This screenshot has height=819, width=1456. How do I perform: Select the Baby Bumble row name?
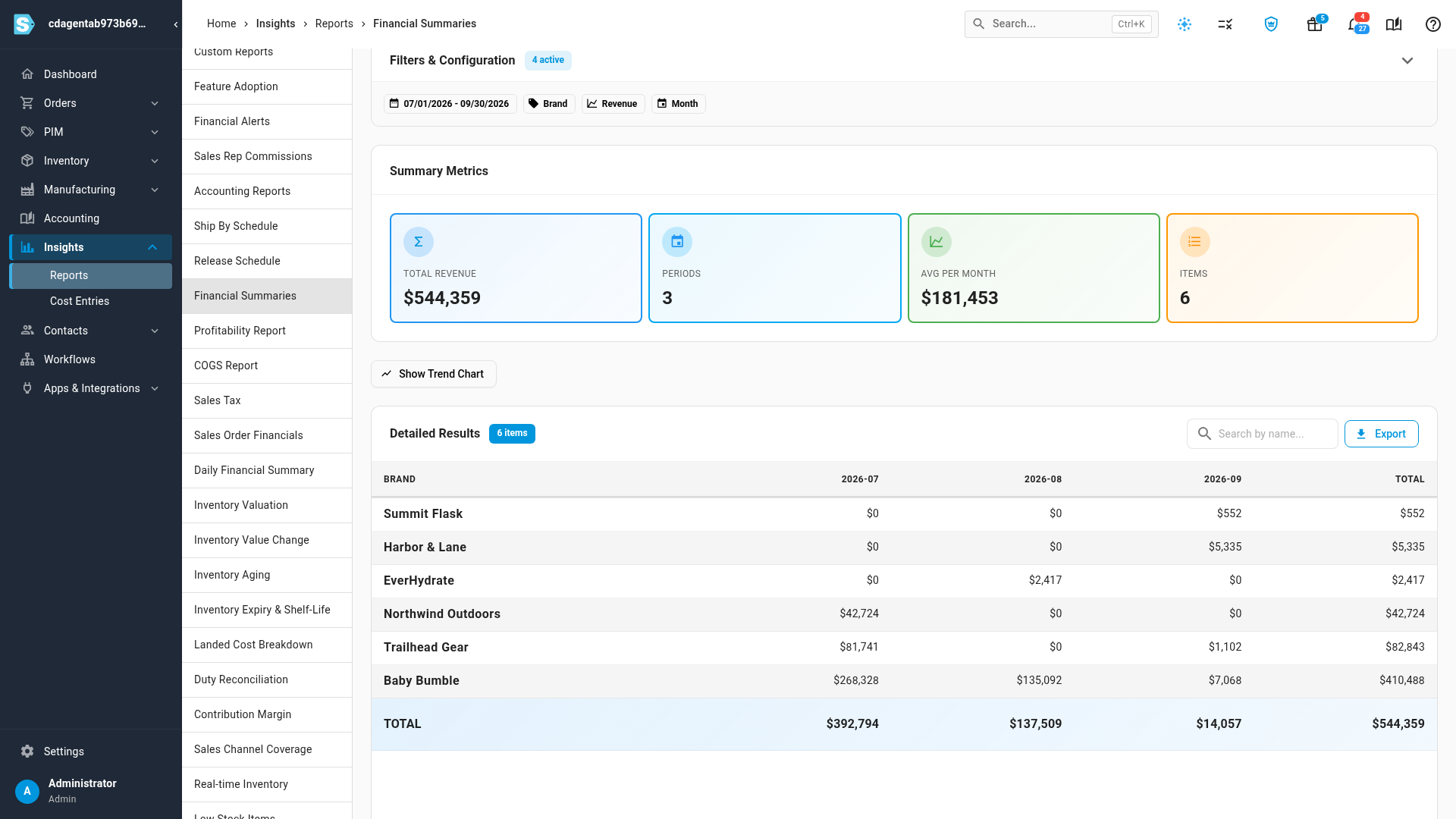[x=421, y=681]
